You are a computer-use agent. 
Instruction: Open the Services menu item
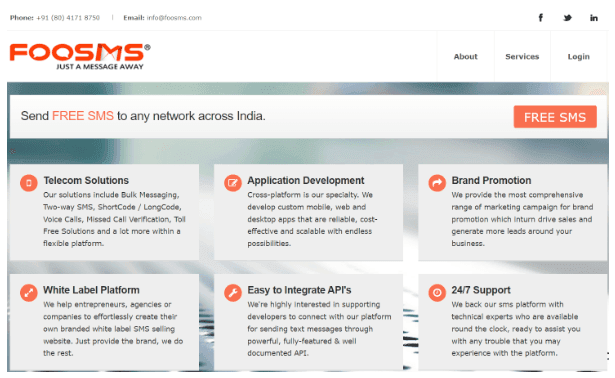coord(522,56)
